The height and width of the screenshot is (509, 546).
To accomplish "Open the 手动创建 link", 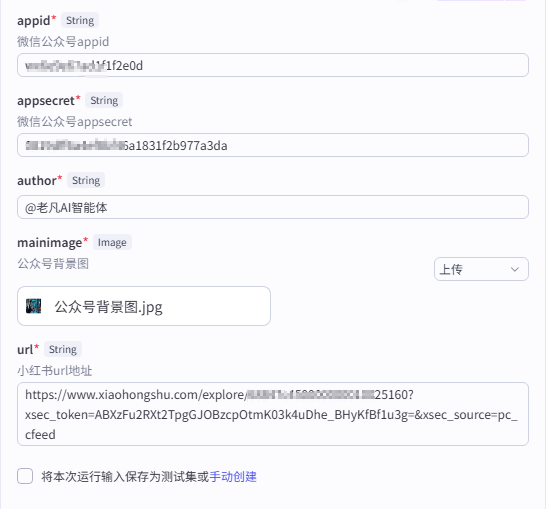I will pyautogui.click(x=233, y=476).
